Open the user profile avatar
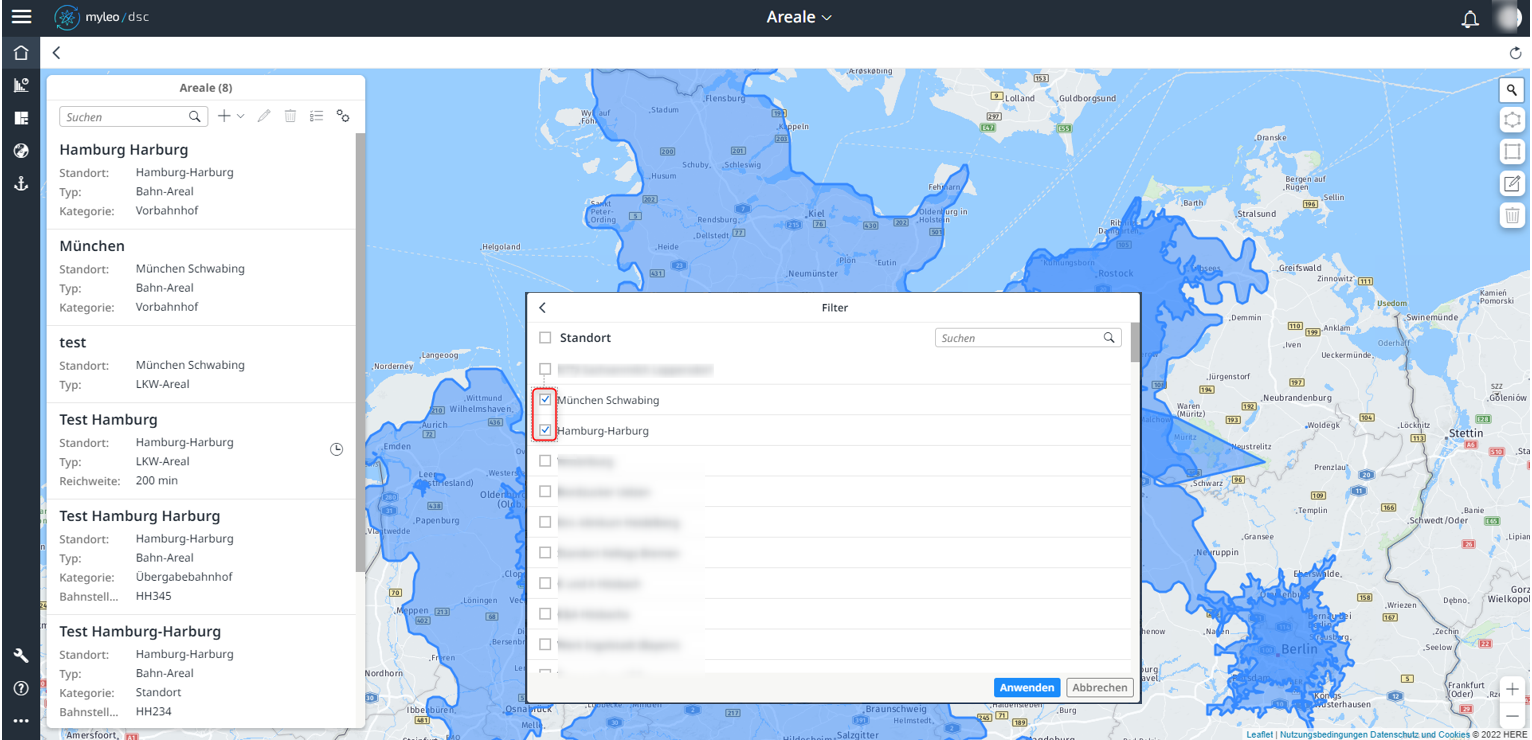The height and width of the screenshot is (740, 1532). tap(1510, 17)
